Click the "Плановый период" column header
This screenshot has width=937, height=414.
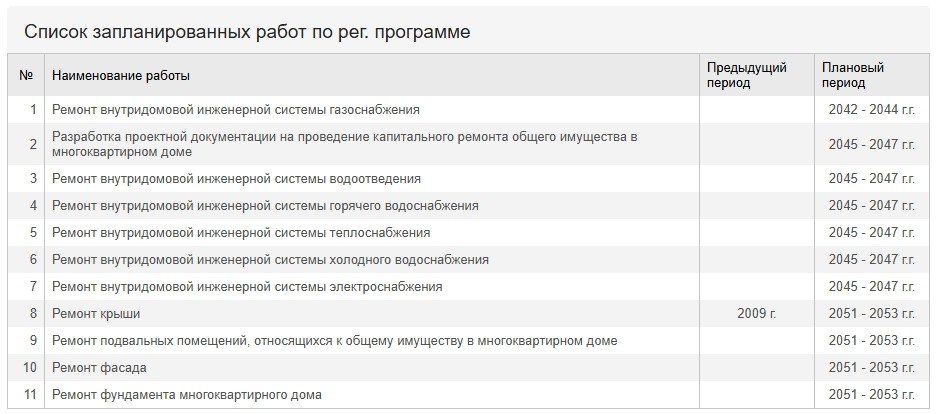pyautogui.click(x=853, y=75)
